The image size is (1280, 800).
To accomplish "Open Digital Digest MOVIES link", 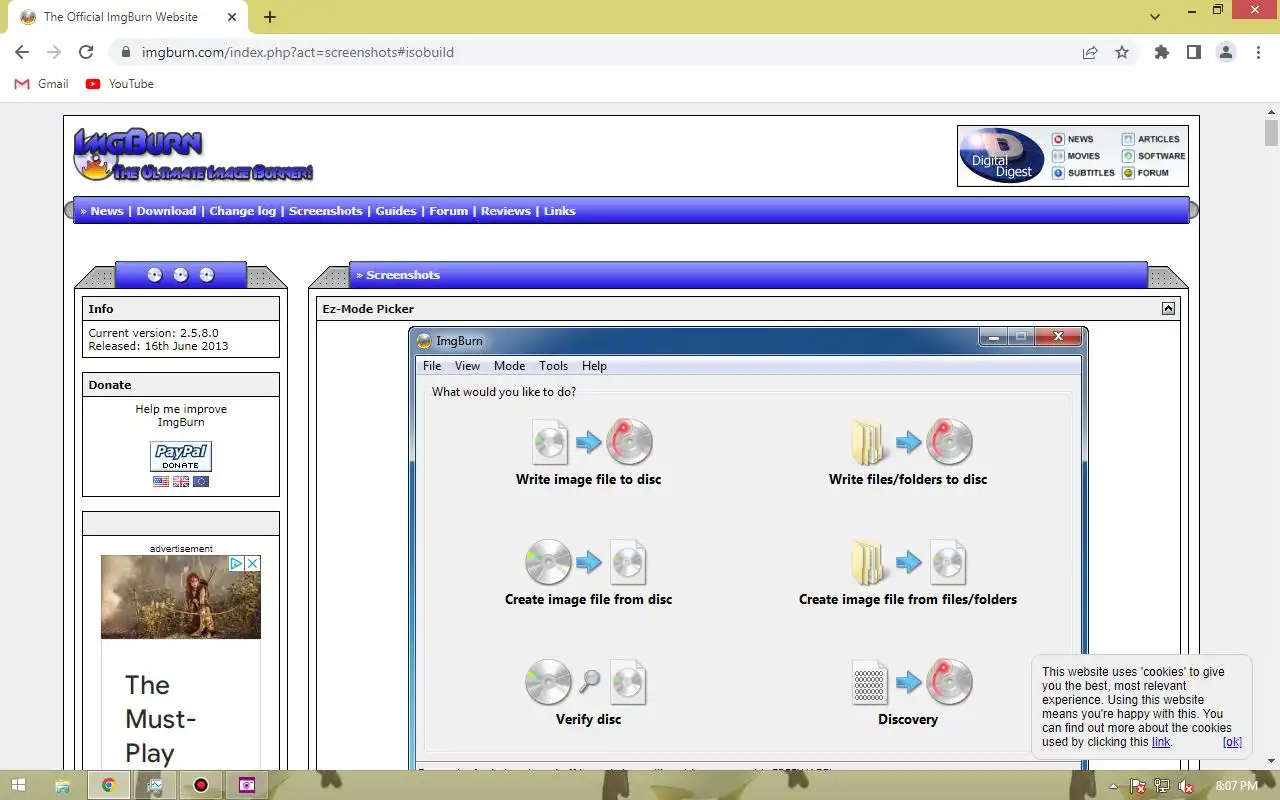I will pos(1076,156).
